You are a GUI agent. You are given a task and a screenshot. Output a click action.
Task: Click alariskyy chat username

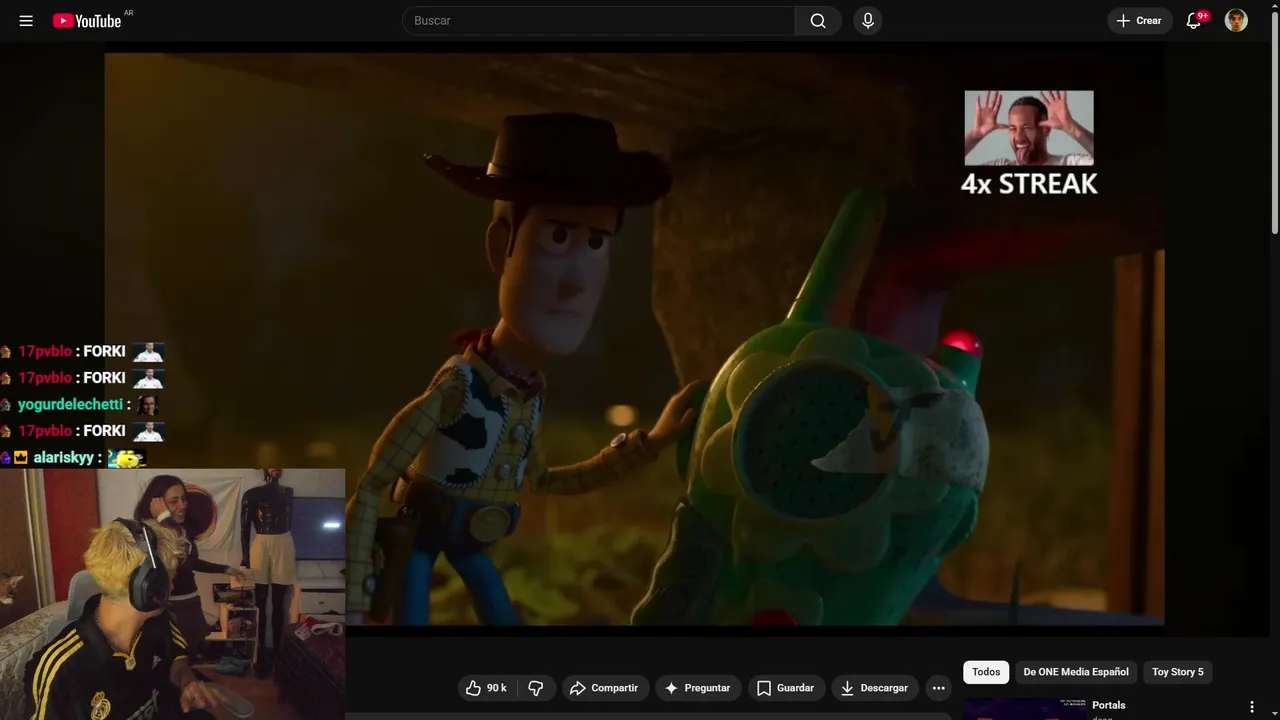tap(64, 457)
